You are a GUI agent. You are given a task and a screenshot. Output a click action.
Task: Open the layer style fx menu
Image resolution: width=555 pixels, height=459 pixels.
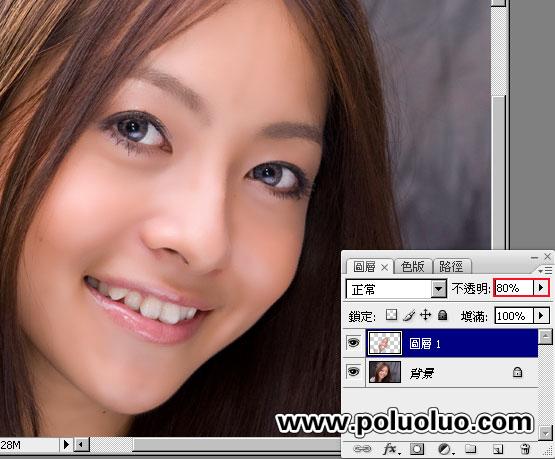tap(390, 449)
